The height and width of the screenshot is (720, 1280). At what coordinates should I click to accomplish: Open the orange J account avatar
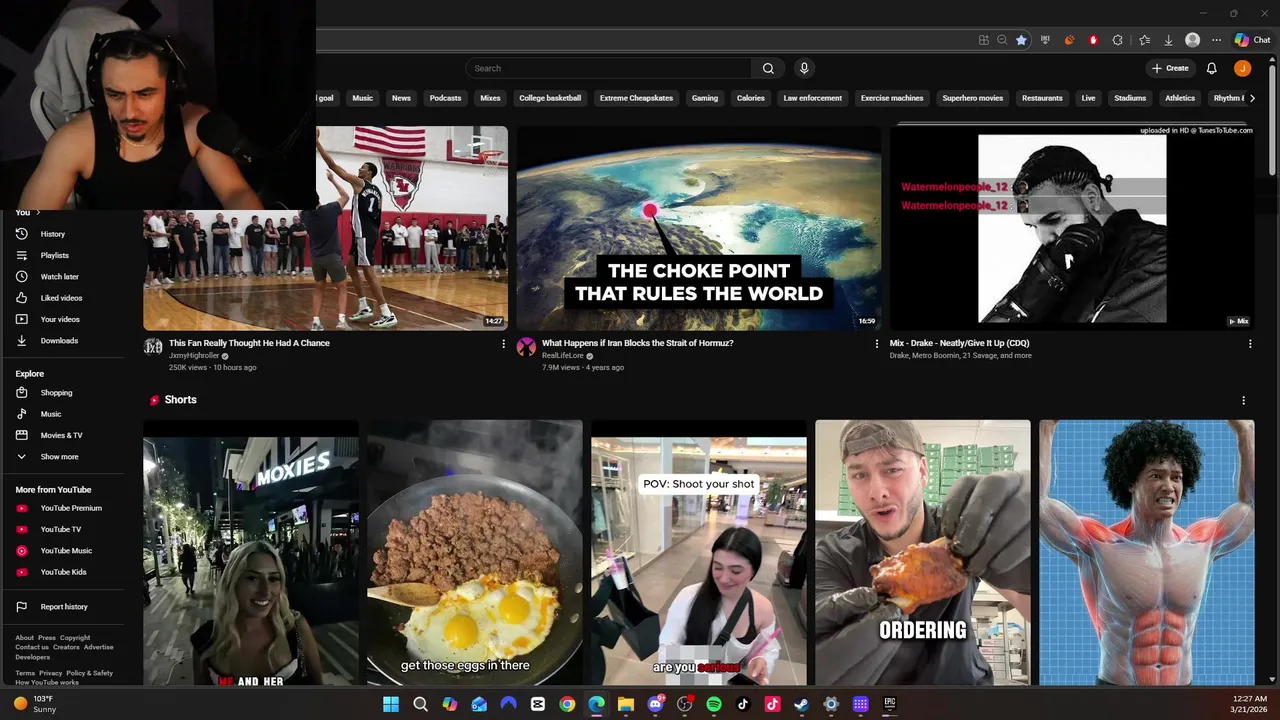[1242, 68]
